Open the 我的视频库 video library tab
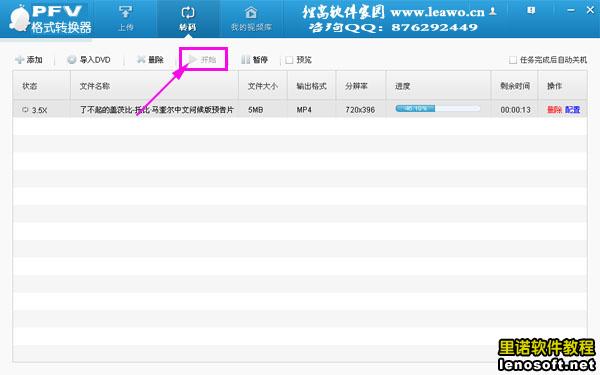This screenshot has height=375, width=600. tap(251, 18)
